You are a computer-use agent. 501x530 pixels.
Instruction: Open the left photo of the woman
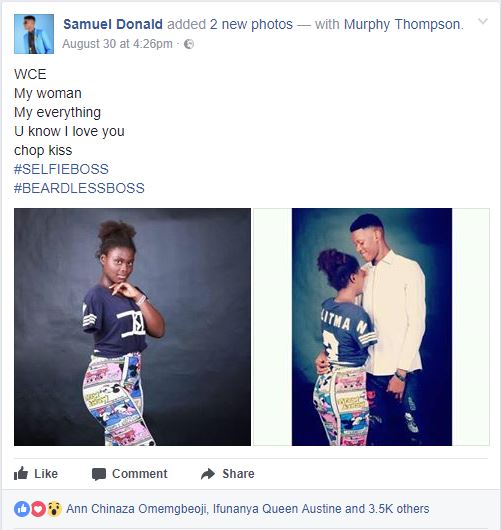coord(133,327)
